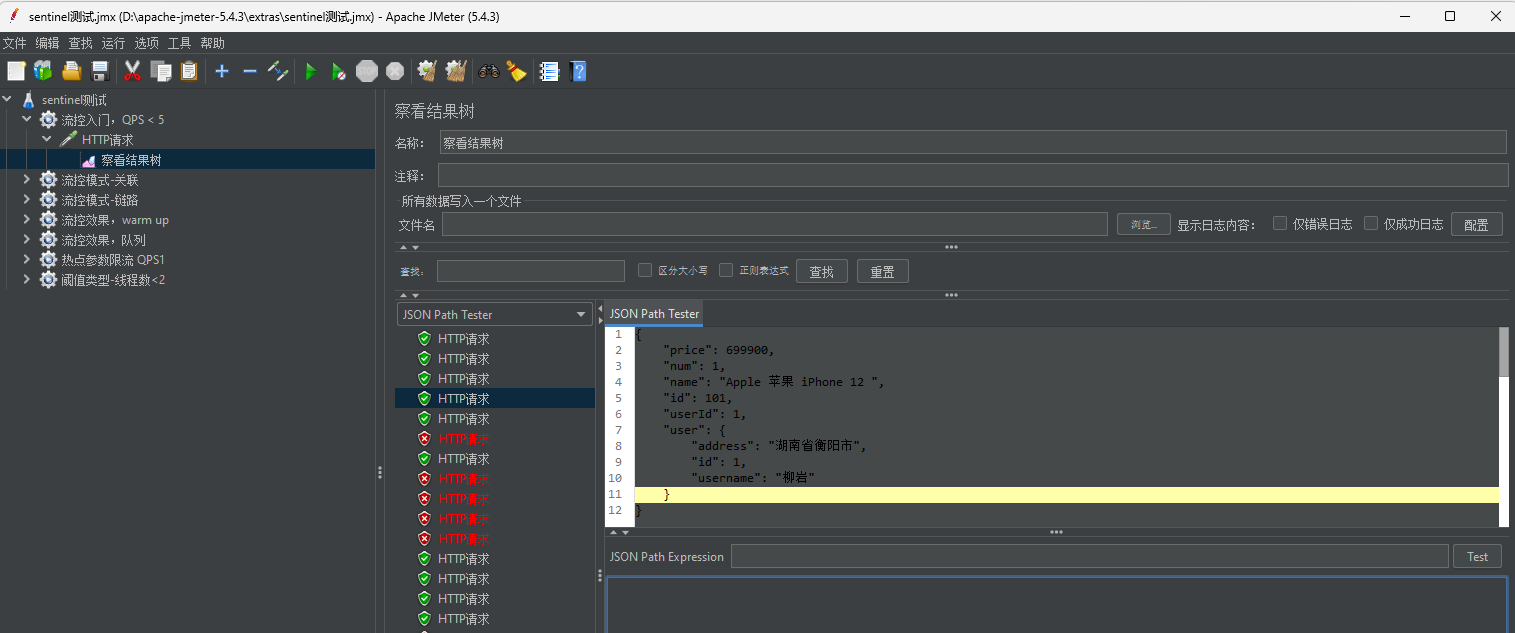Select the JSON Path Tester tab
The height and width of the screenshot is (633, 1515).
(654, 314)
